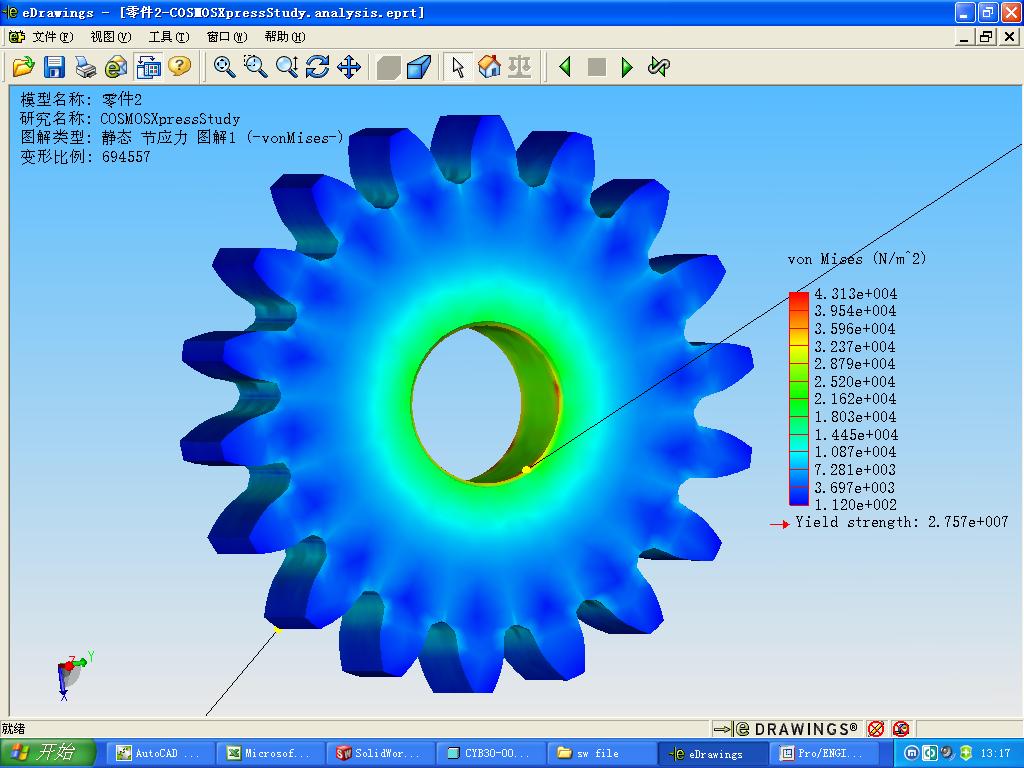The height and width of the screenshot is (768, 1024).
Task: Switch to the Microsoft Excel taskbar button
Action: click(x=271, y=753)
